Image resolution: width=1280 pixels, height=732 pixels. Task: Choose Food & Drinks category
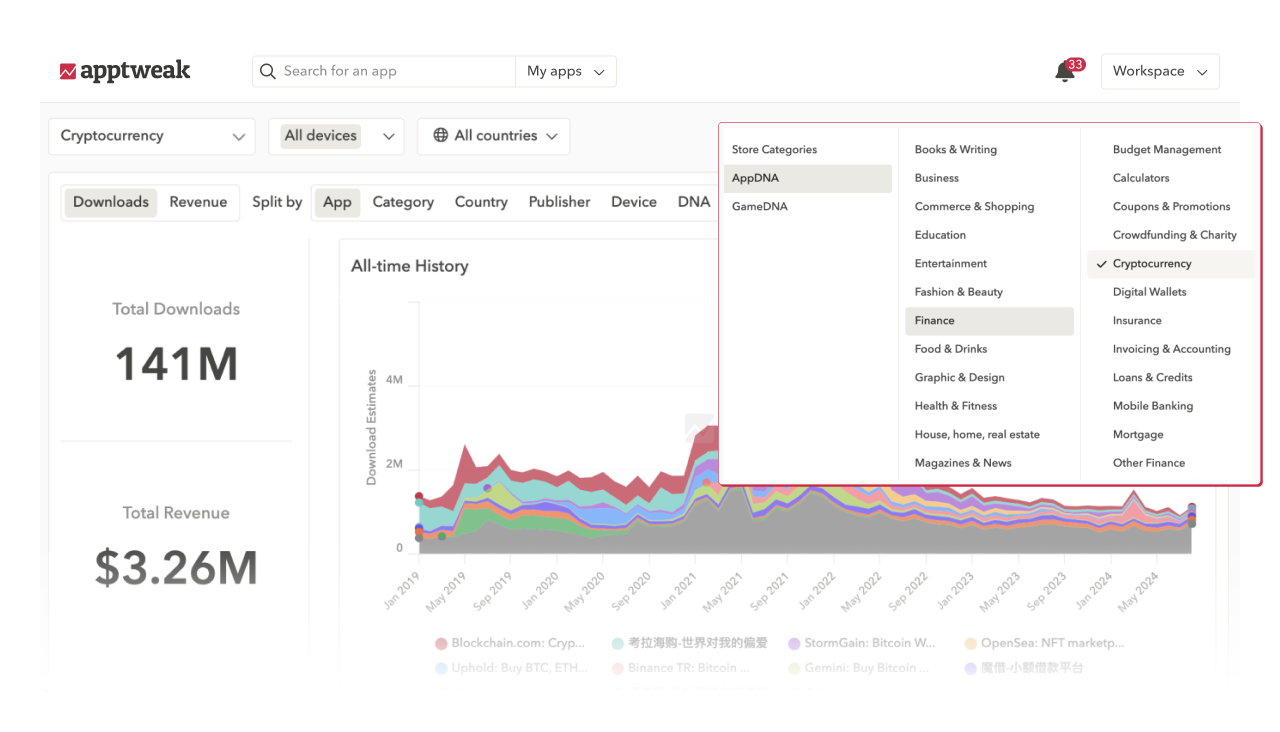coord(989,349)
